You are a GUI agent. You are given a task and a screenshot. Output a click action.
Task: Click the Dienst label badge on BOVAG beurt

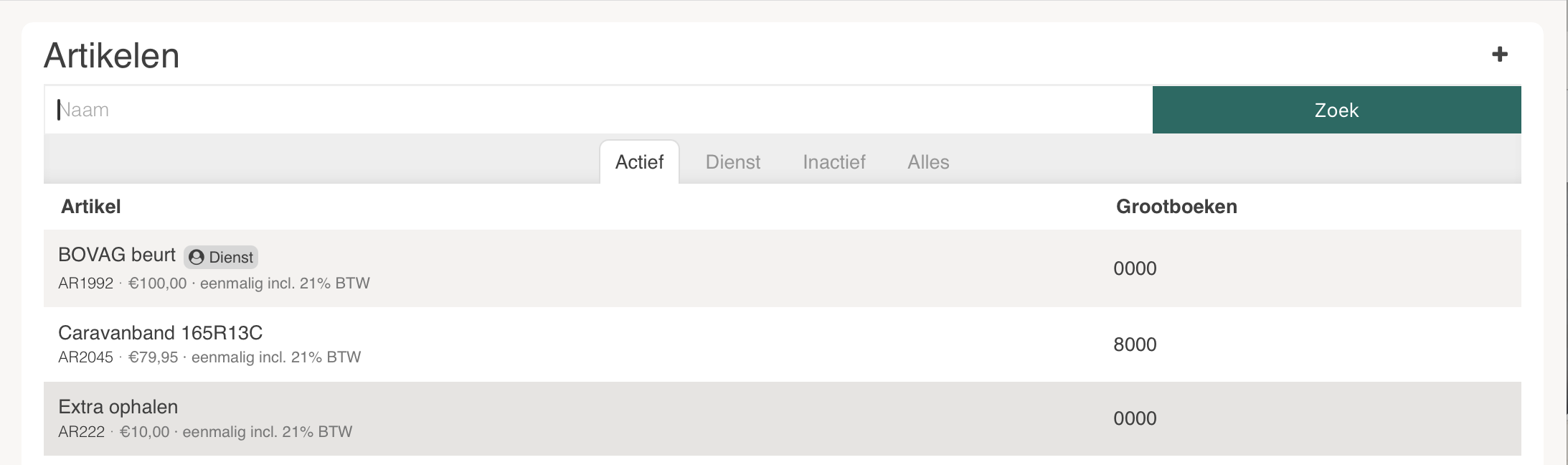tap(221, 257)
